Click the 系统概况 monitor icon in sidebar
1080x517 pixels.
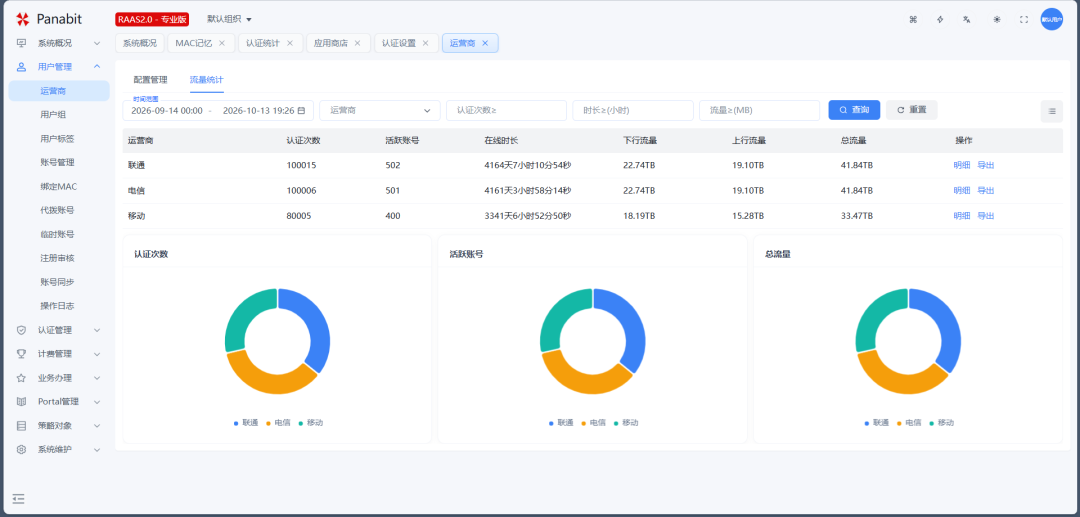point(21,43)
